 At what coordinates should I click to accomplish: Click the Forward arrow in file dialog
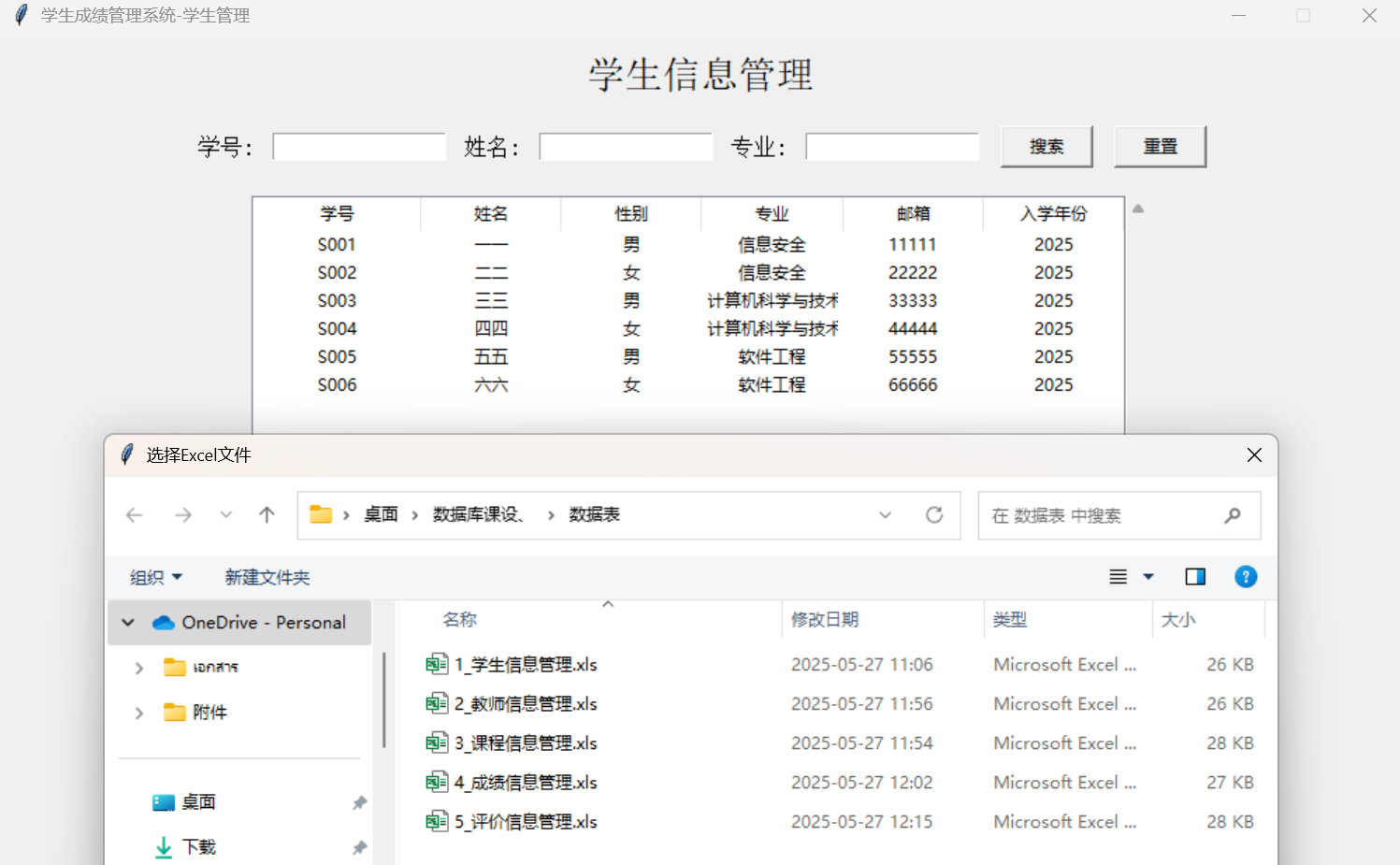(x=183, y=515)
